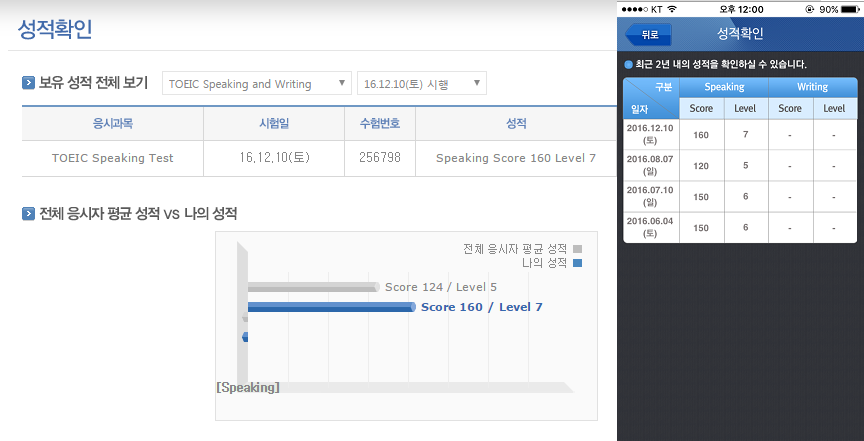The width and height of the screenshot is (864, 441).
Task: Click the Score 160 / Level 7 chart label
Action: [x=482, y=307]
